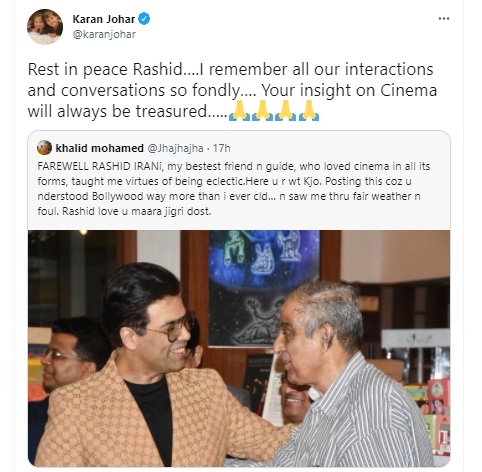Open Karan Johar's profile picture
Viewport: 482px width, 472px height.
[x=45, y=27]
